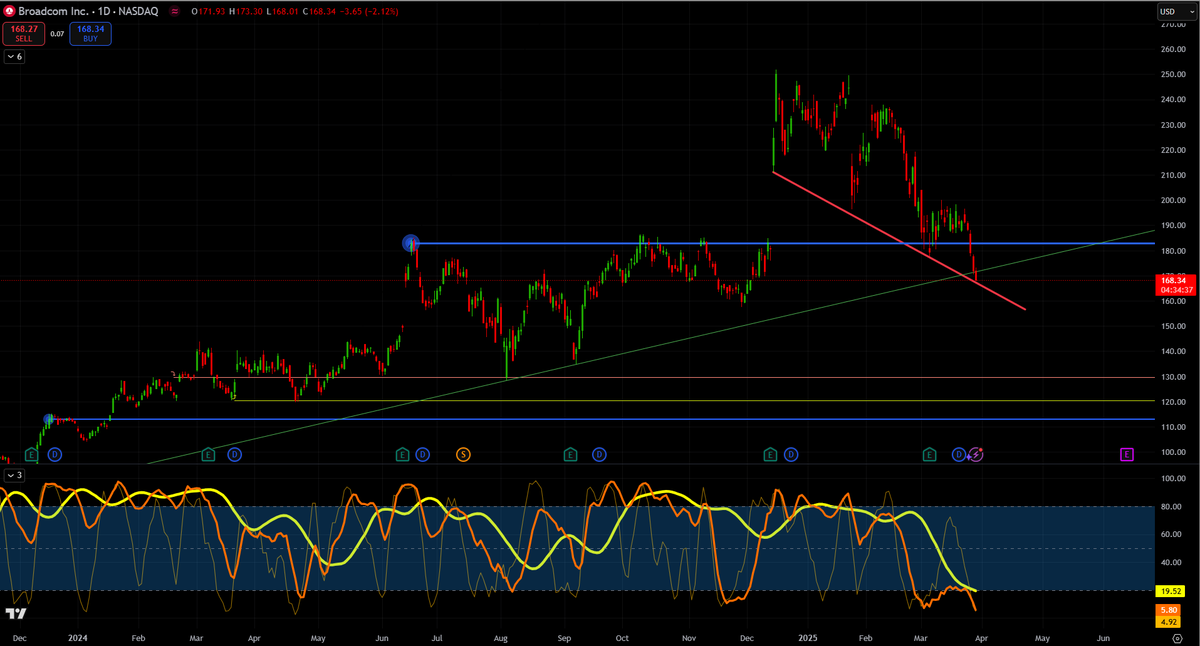Click the 80.00 level on oscillator scale
This screenshot has height=646, width=1200.
click(1172, 506)
